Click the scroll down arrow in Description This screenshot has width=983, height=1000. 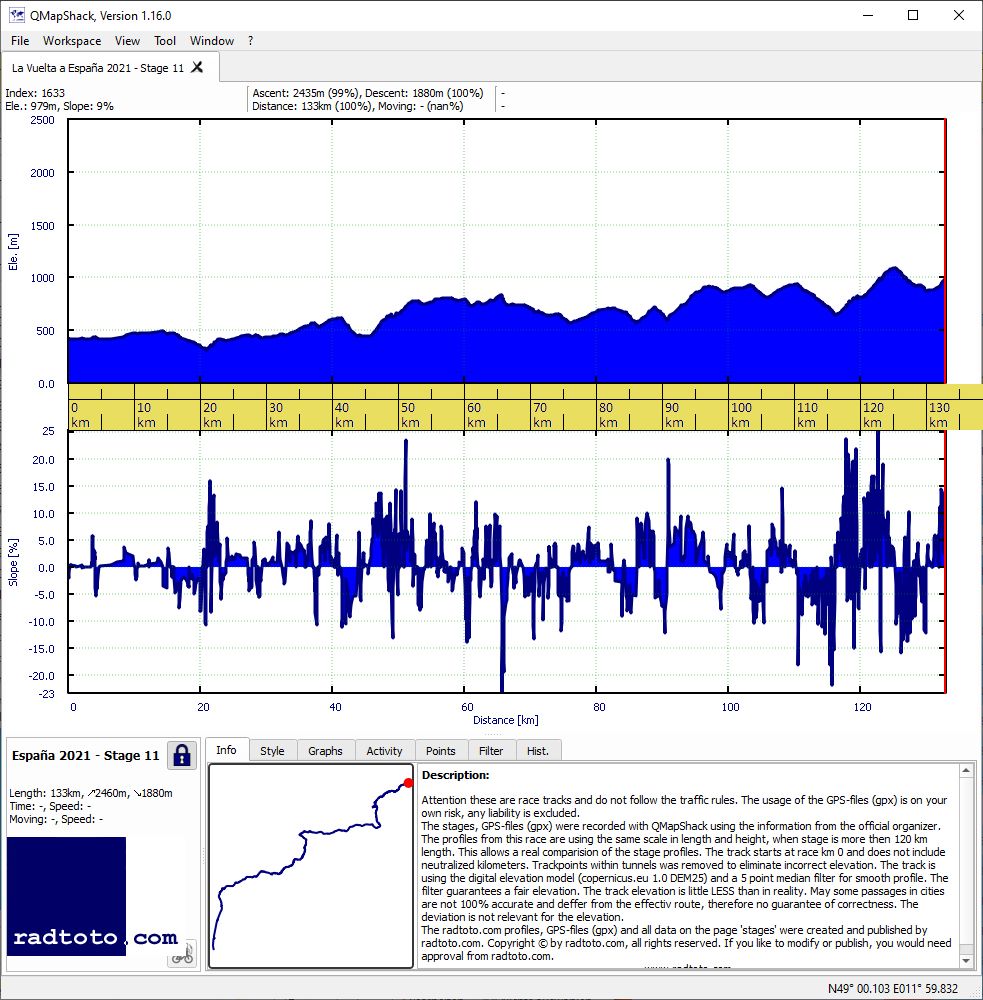click(966, 960)
